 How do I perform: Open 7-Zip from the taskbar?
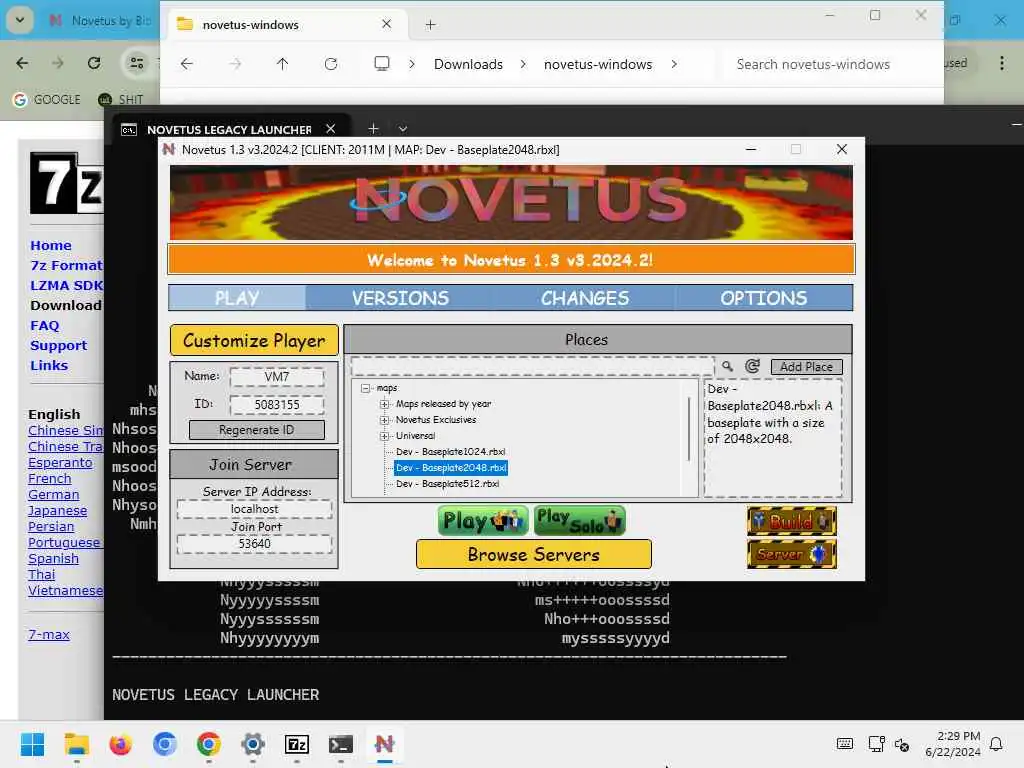(x=296, y=744)
